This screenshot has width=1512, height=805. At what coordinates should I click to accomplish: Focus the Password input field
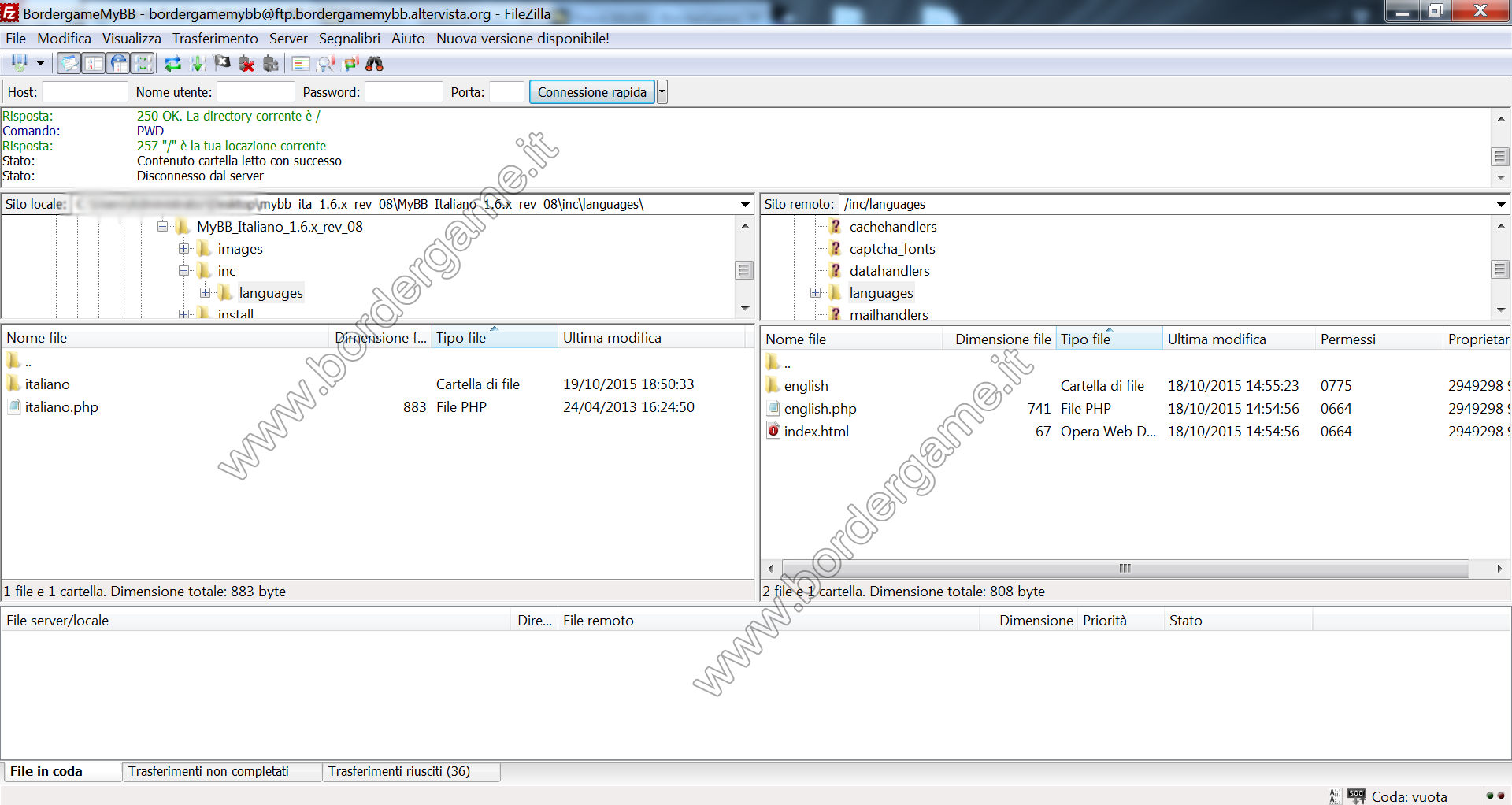(x=403, y=92)
